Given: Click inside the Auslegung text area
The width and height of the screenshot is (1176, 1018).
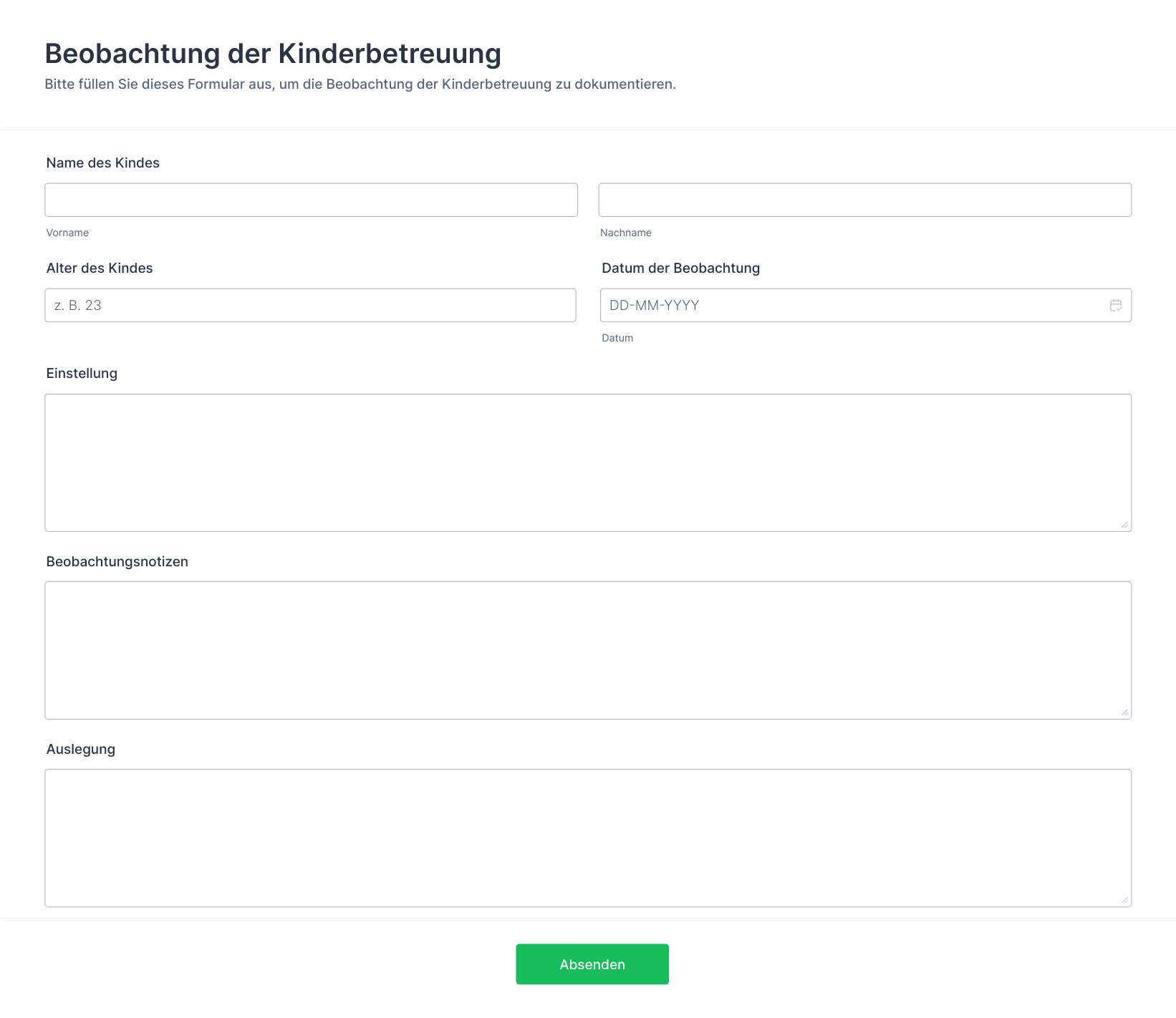Looking at the screenshot, I should point(587,838).
